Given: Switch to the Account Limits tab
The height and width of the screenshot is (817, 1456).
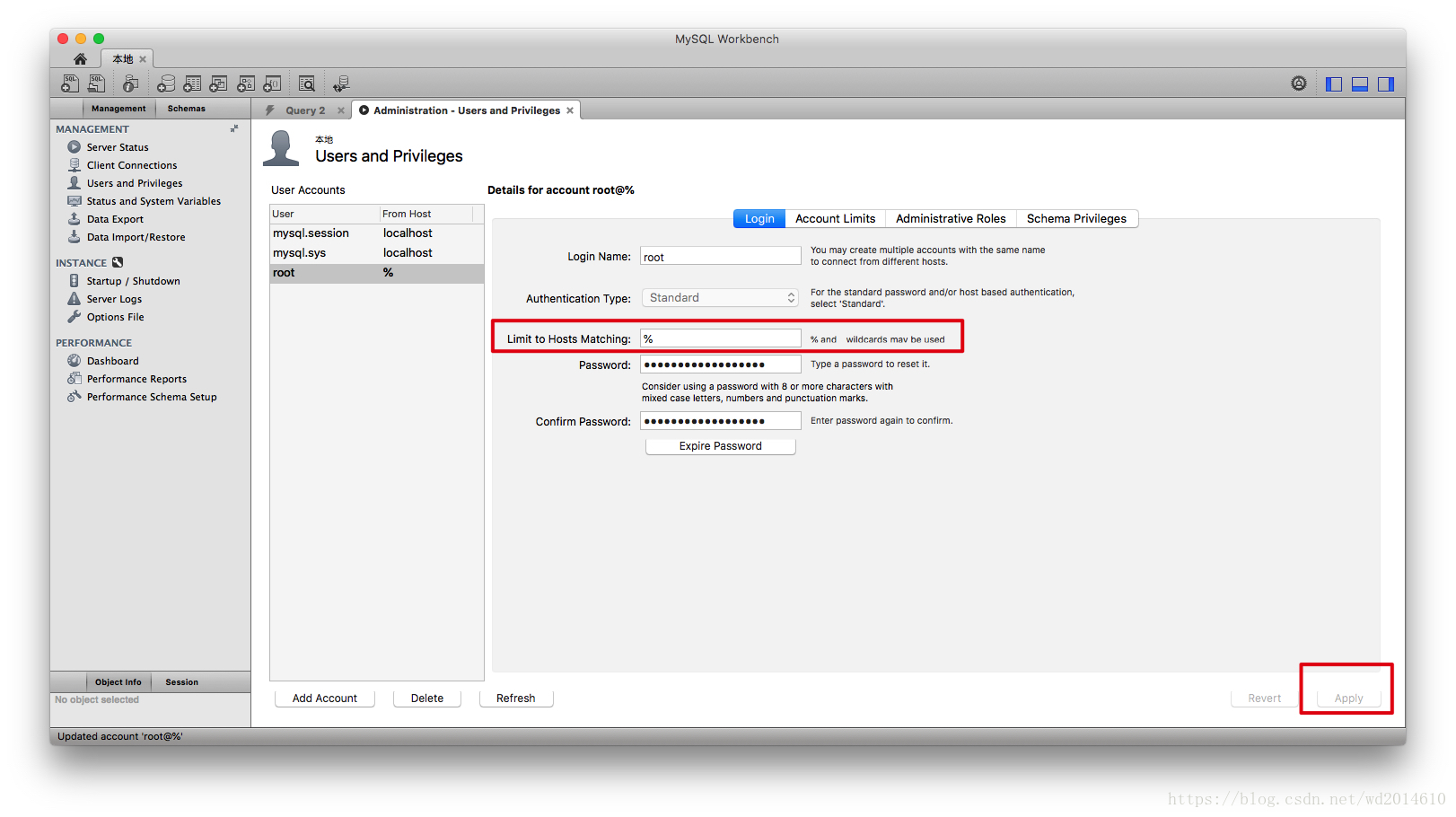Looking at the screenshot, I should (835, 219).
